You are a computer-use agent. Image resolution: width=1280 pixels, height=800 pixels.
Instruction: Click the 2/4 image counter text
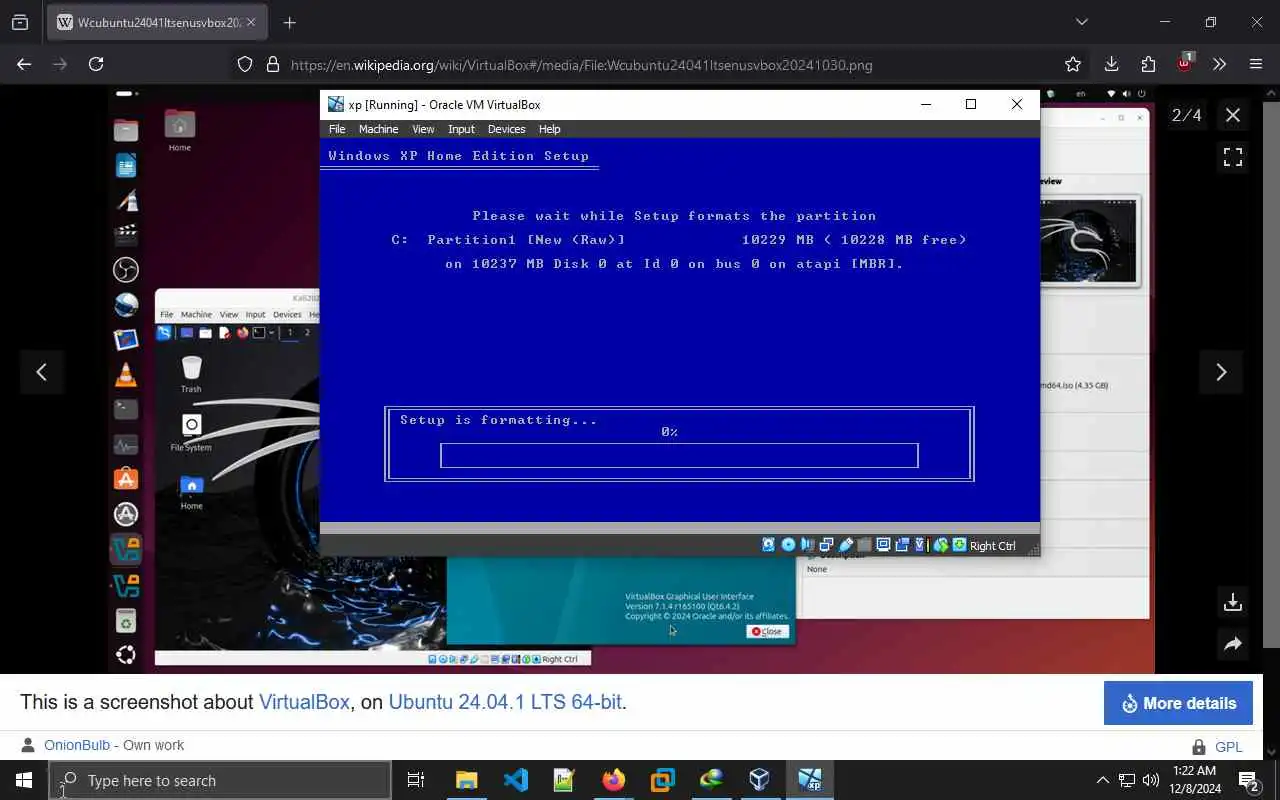(1186, 115)
